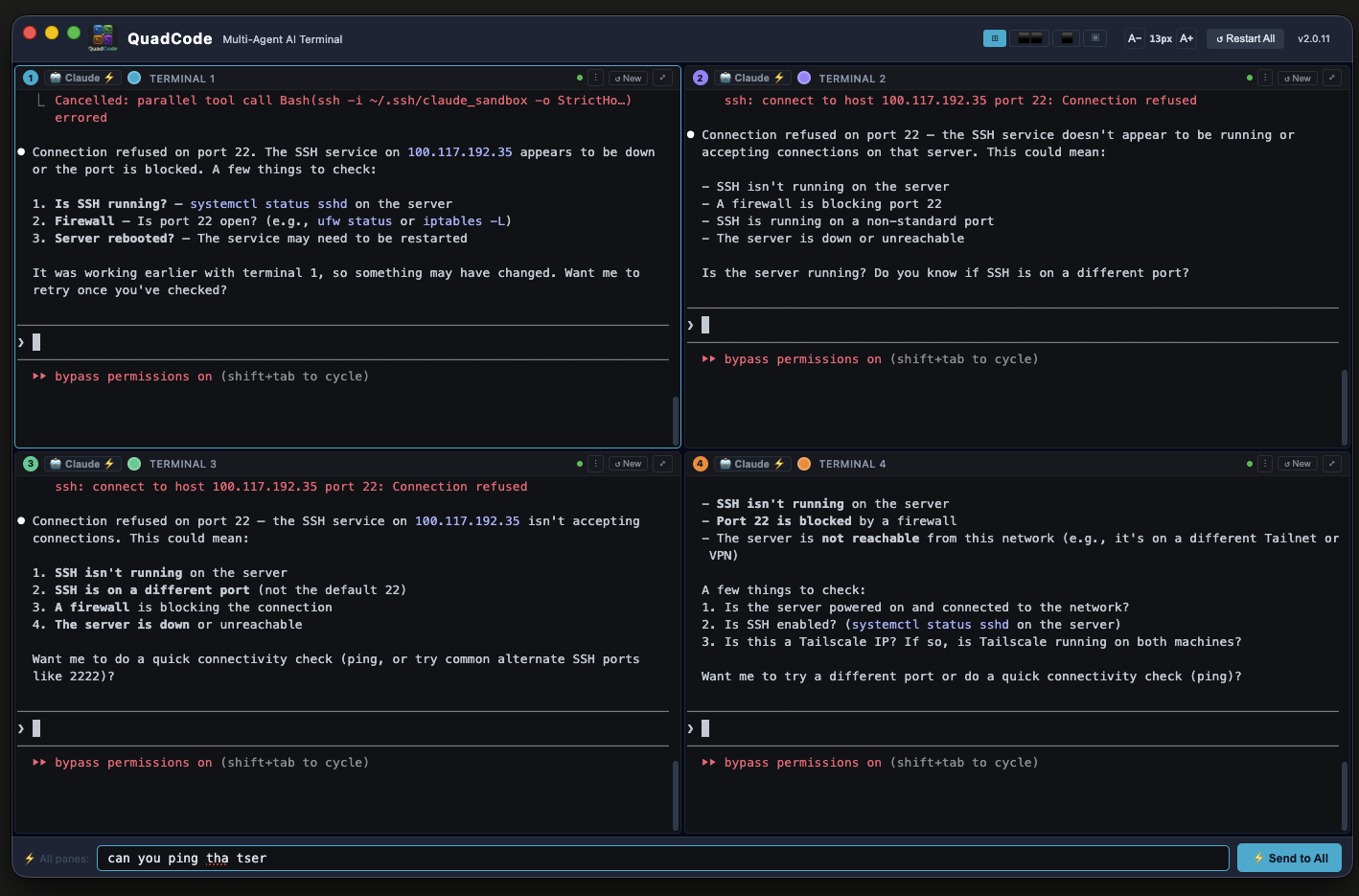
Task: Open the three-dot menu in Terminal 4
Action: pyautogui.click(x=1265, y=464)
